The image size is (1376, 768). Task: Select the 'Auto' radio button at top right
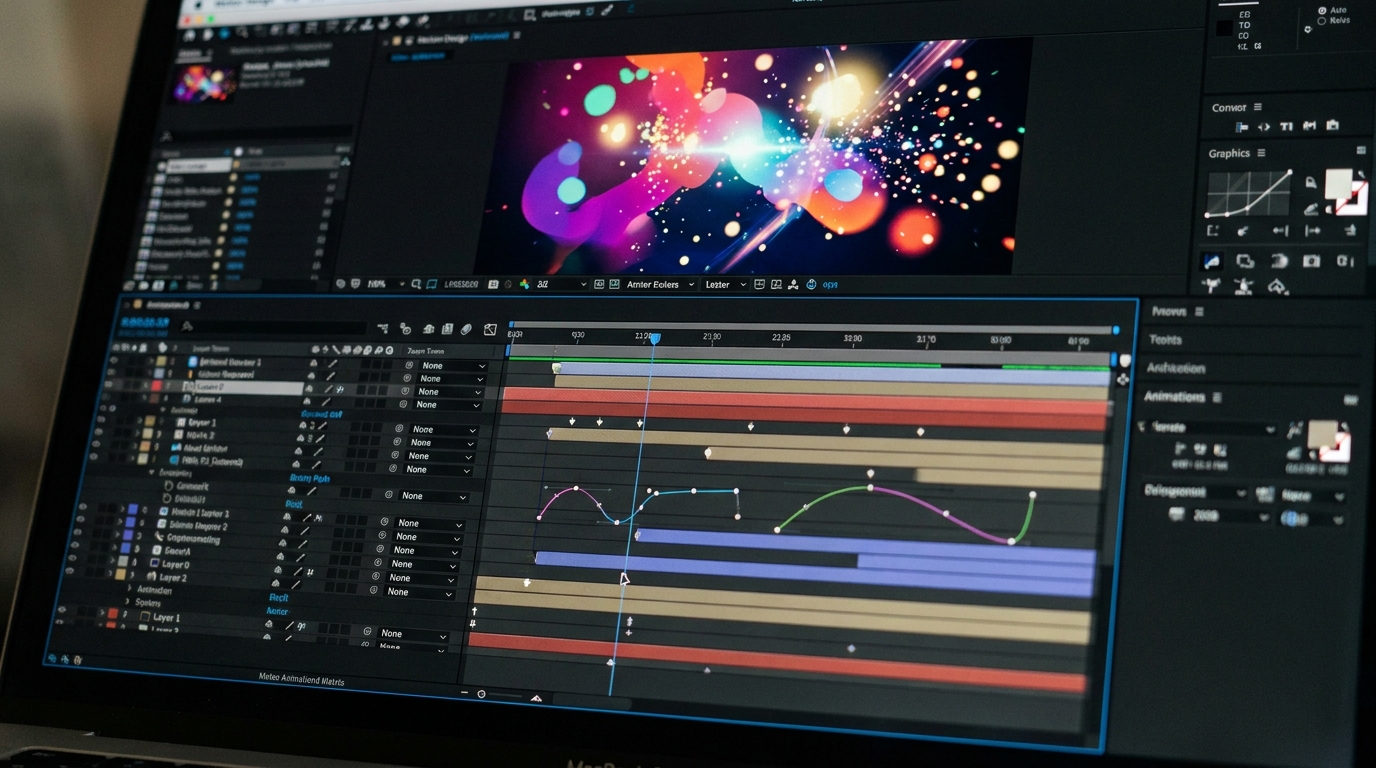(x=1322, y=10)
